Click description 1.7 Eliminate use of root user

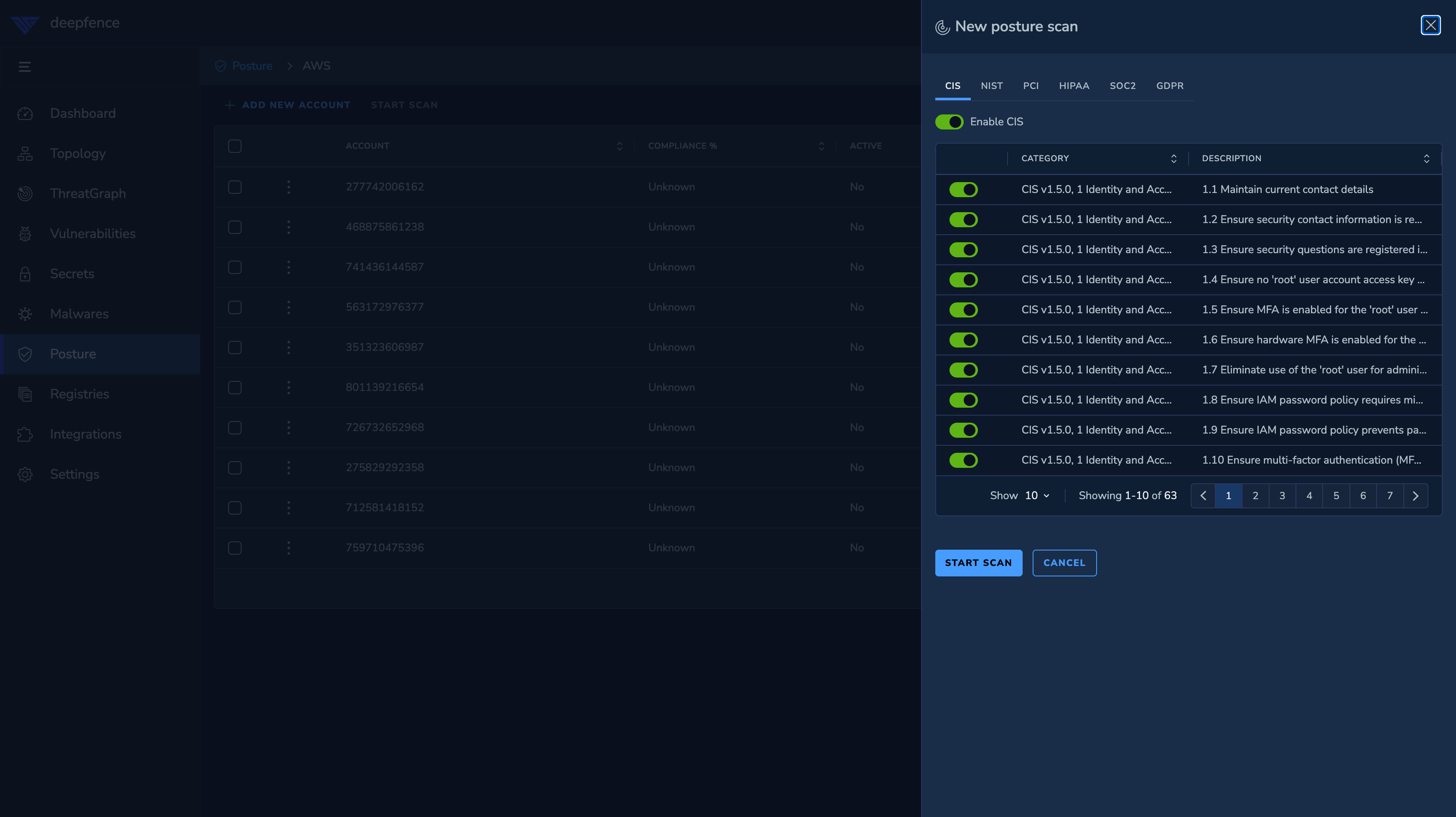tap(1314, 370)
